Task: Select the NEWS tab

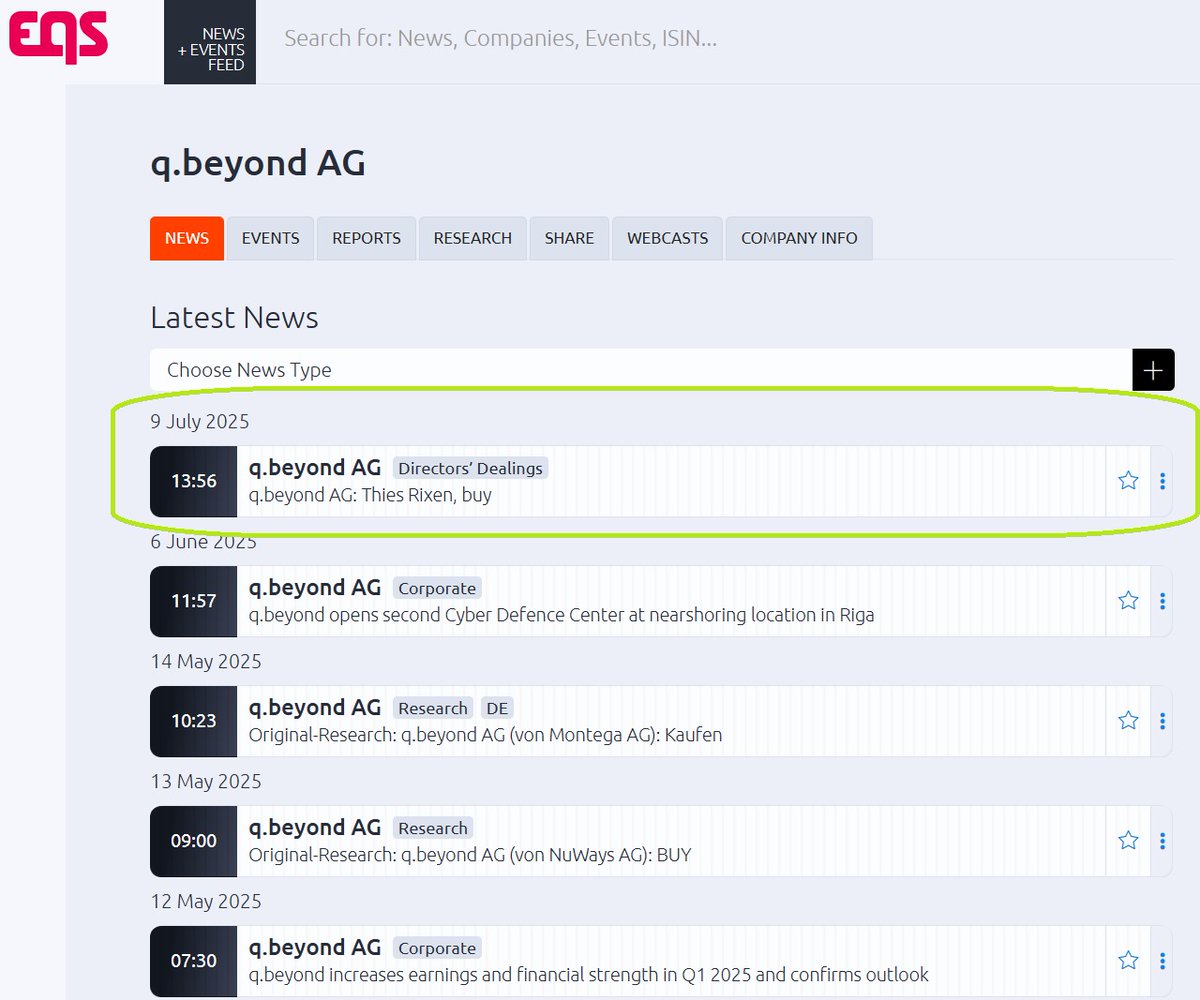Action: pos(187,238)
